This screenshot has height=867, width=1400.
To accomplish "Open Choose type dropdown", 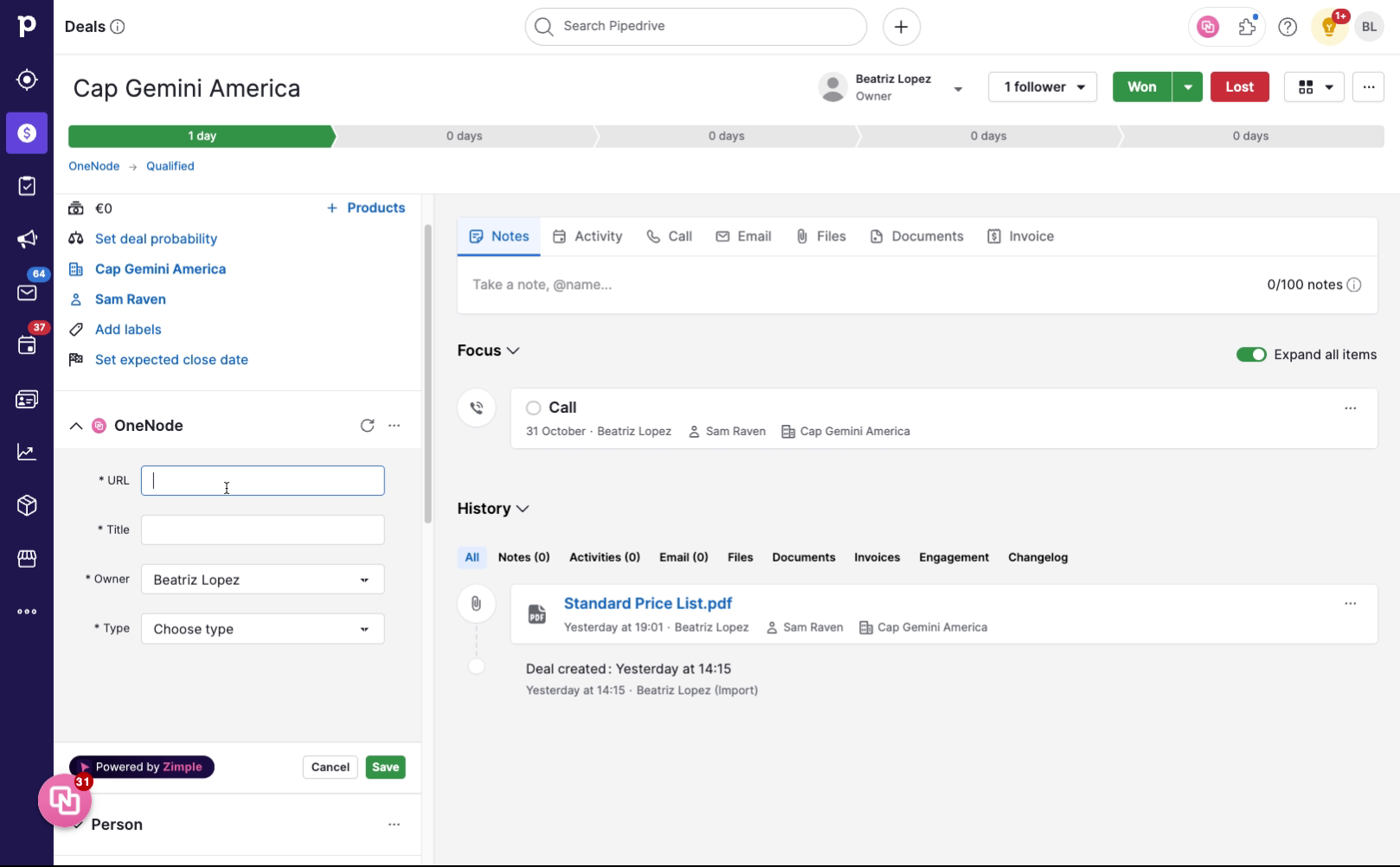I will pos(262,629).
